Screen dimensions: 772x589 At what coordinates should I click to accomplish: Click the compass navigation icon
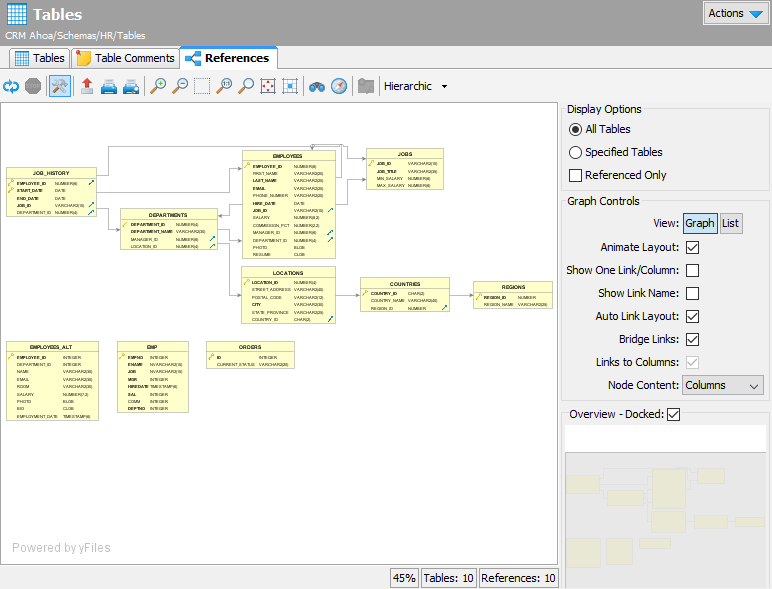(339, 86)
